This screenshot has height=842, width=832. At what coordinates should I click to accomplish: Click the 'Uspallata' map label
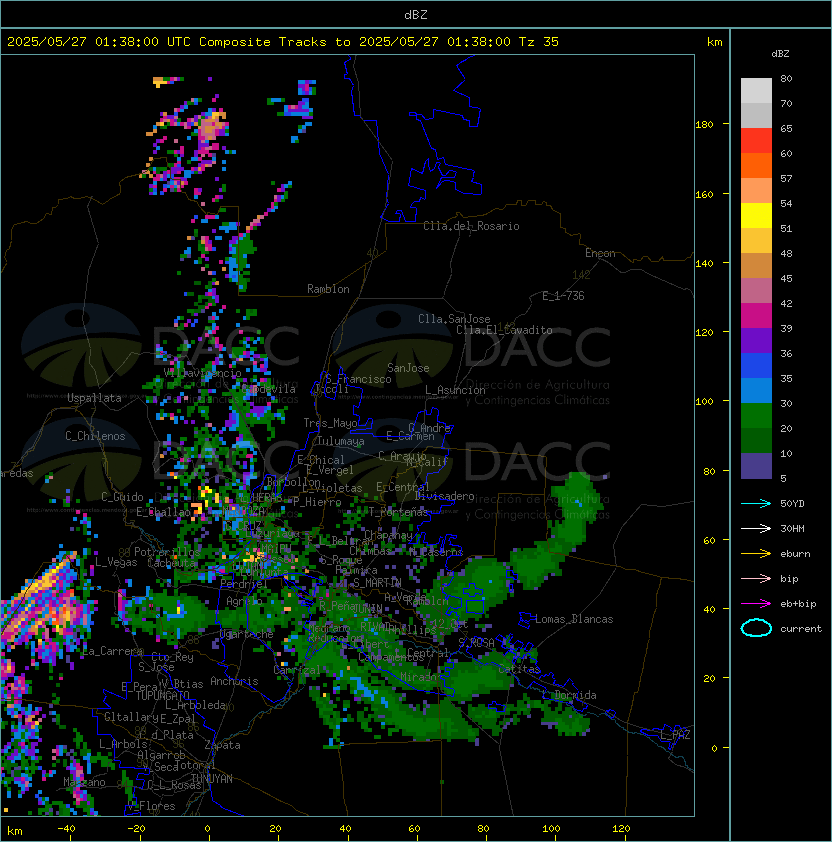click(x=94, y=398)
